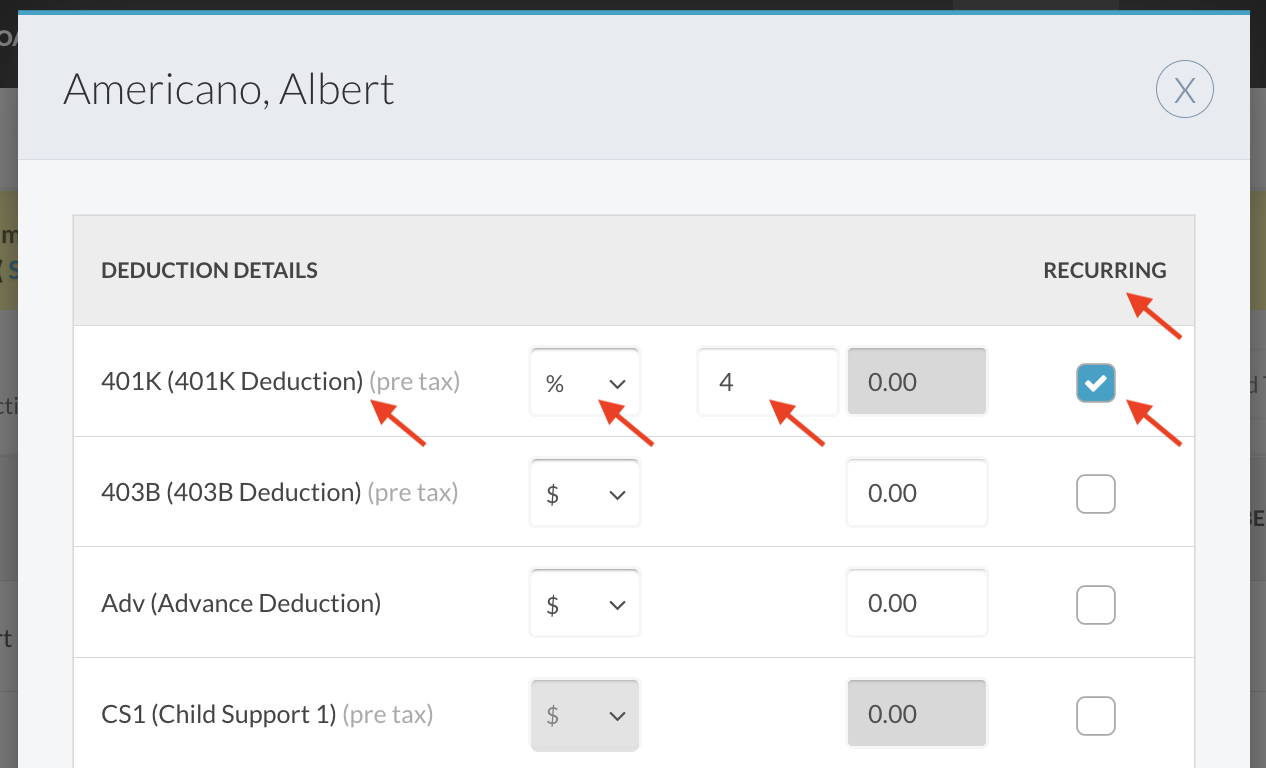Check recurring box for Advance Deduction

(1095, 604)
